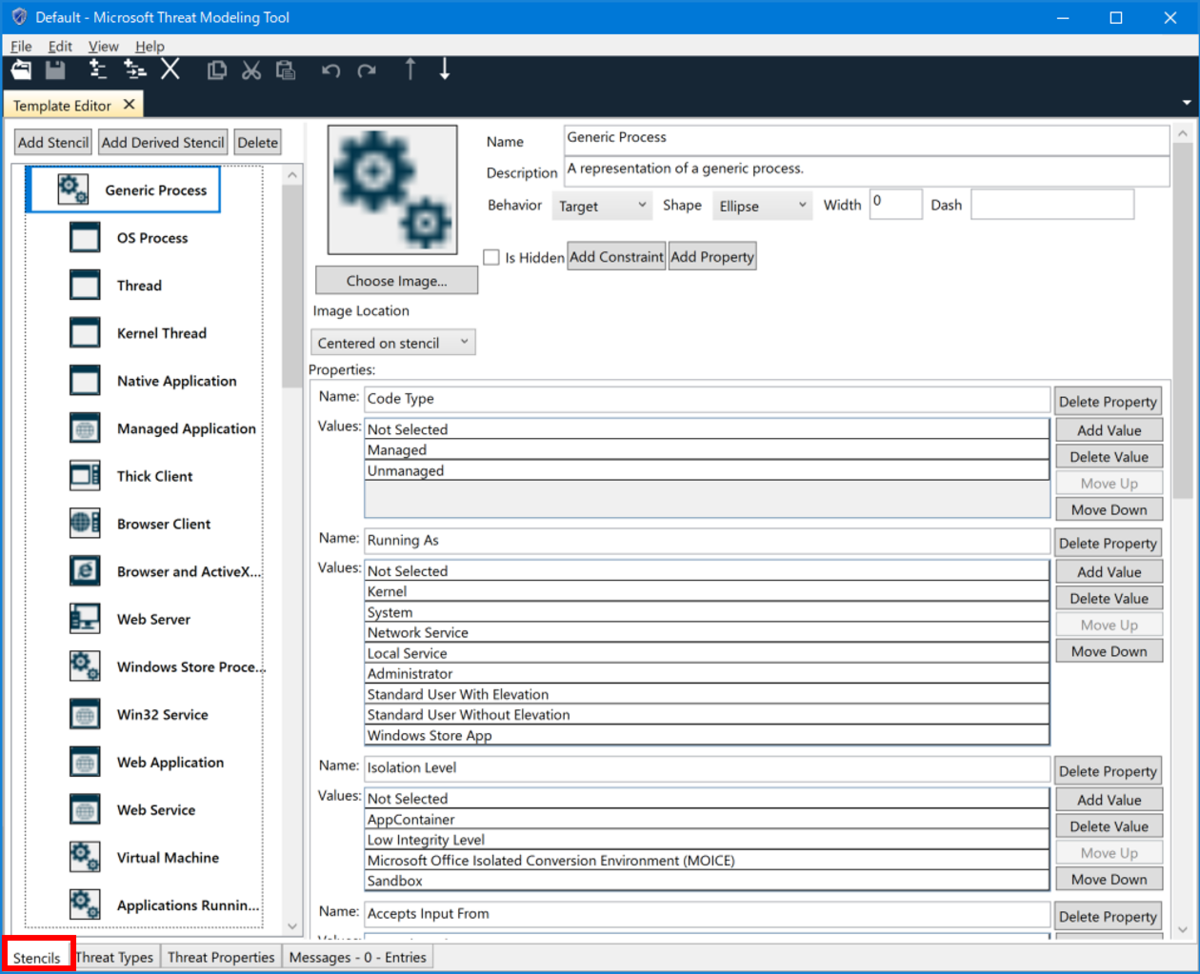The width and height of the screenshot is (1200, 974).
Task: Click the add derived stencil toolbar icon
Action: point(134,69)
